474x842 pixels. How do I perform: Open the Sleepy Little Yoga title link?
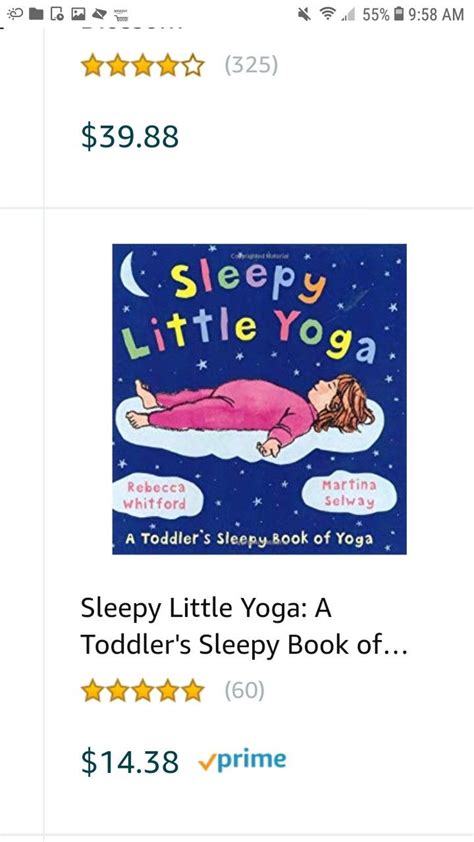244,626
